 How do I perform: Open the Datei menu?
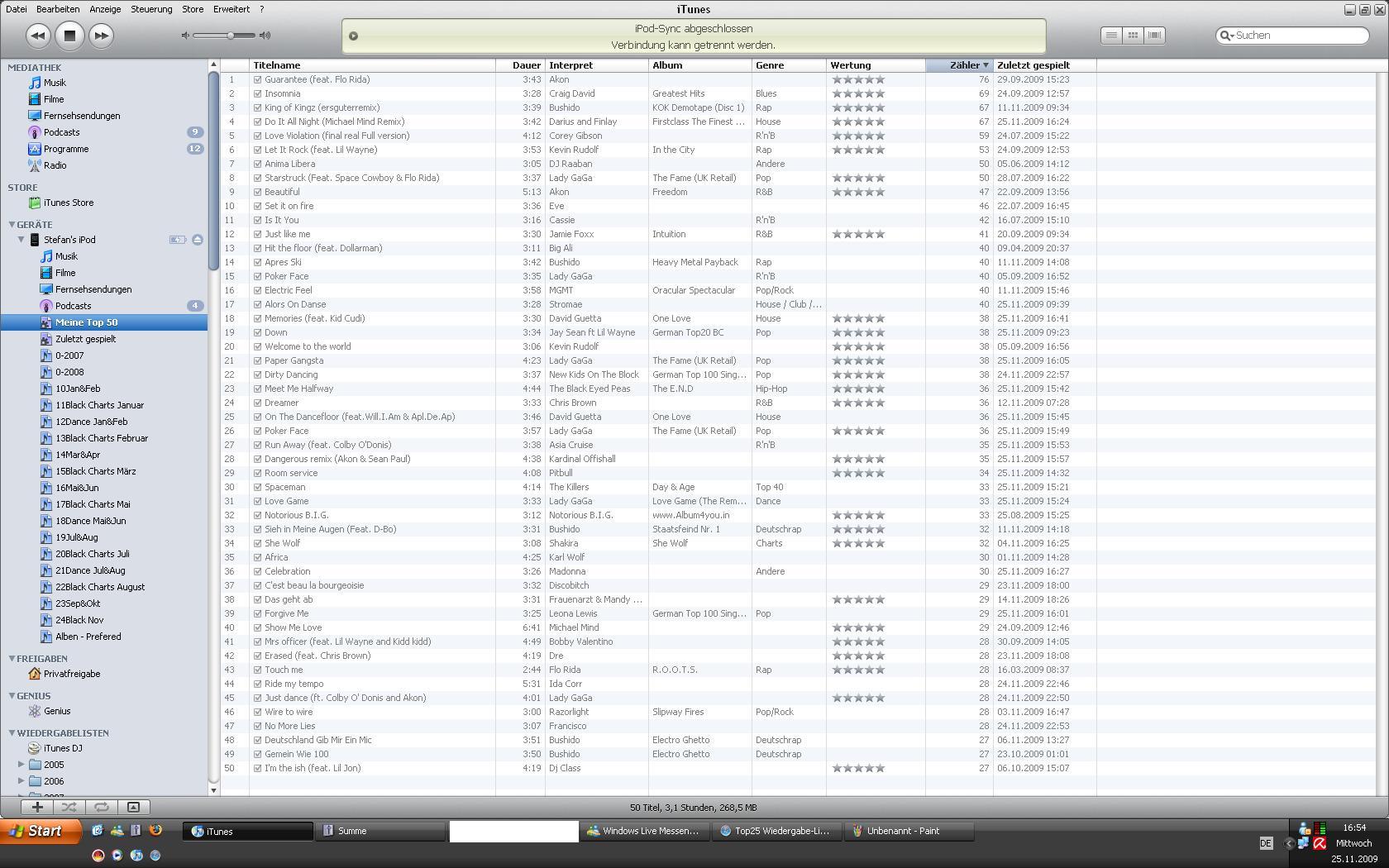pyautogui.click(x=16, y=9)
